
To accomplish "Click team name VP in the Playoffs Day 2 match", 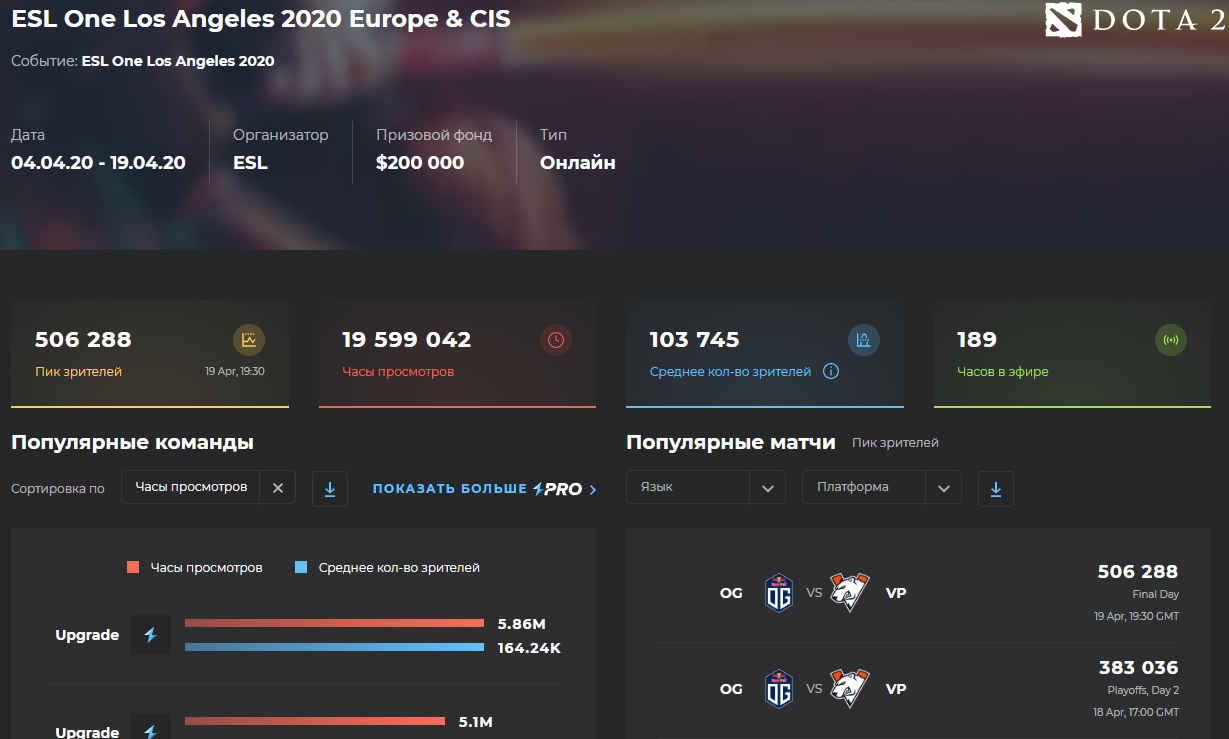I will pyautogui.click(x=896, y=689).
